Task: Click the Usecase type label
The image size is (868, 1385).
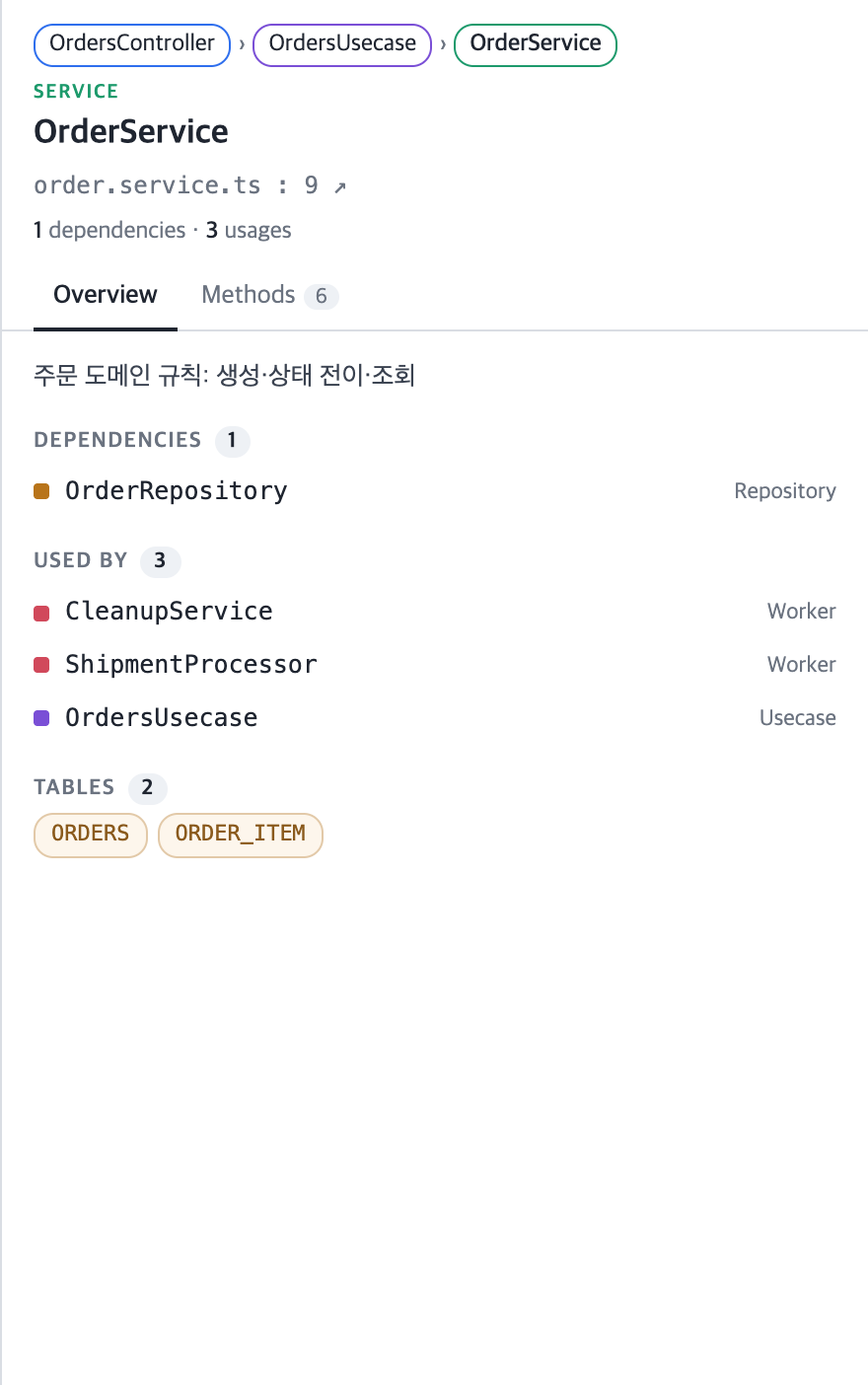Action: 798,718
